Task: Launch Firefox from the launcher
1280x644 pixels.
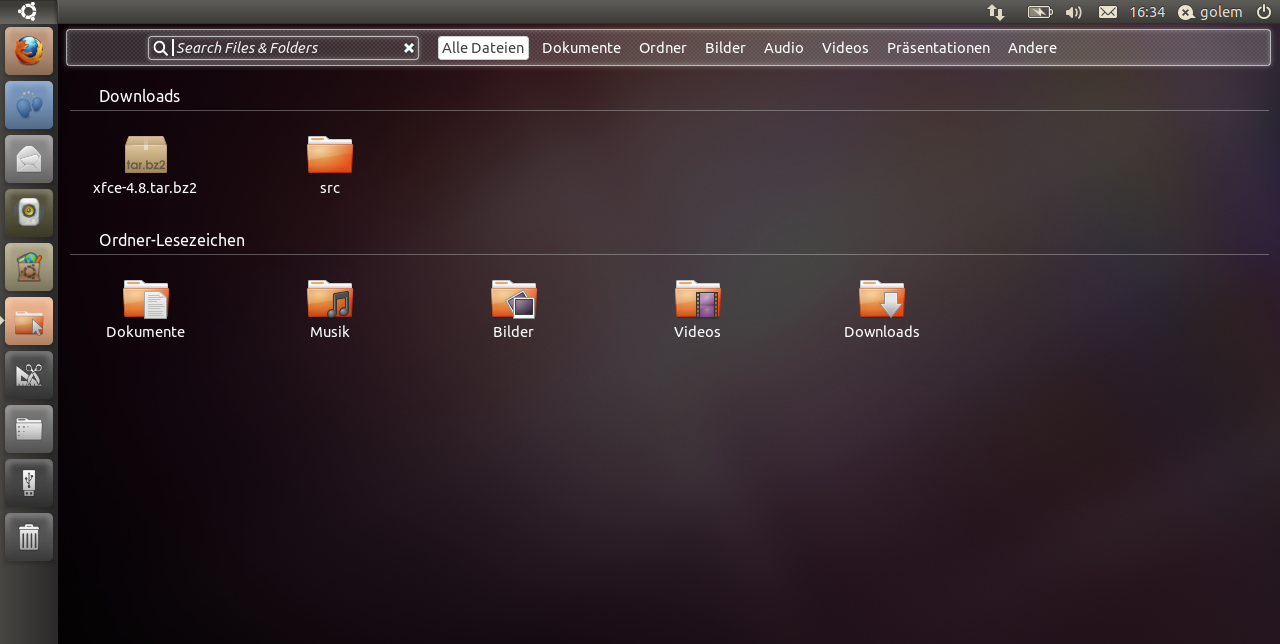Action: (29, 51)
